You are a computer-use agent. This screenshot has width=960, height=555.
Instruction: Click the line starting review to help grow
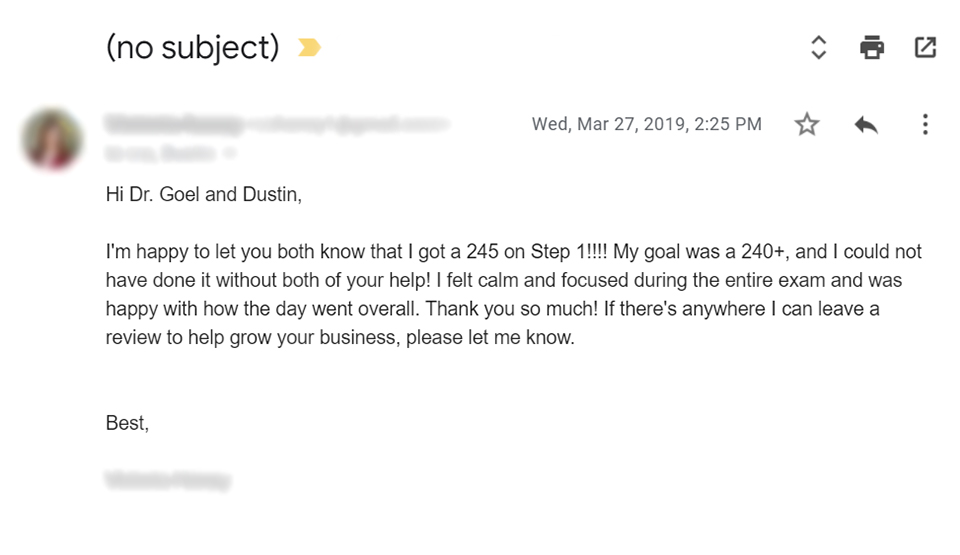(340, 338)
